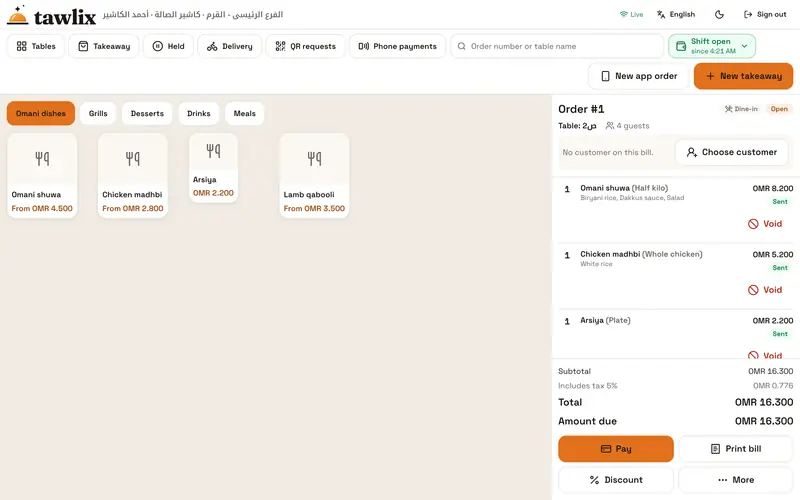Click the plus icon in New takeaway

coord(710,76)
